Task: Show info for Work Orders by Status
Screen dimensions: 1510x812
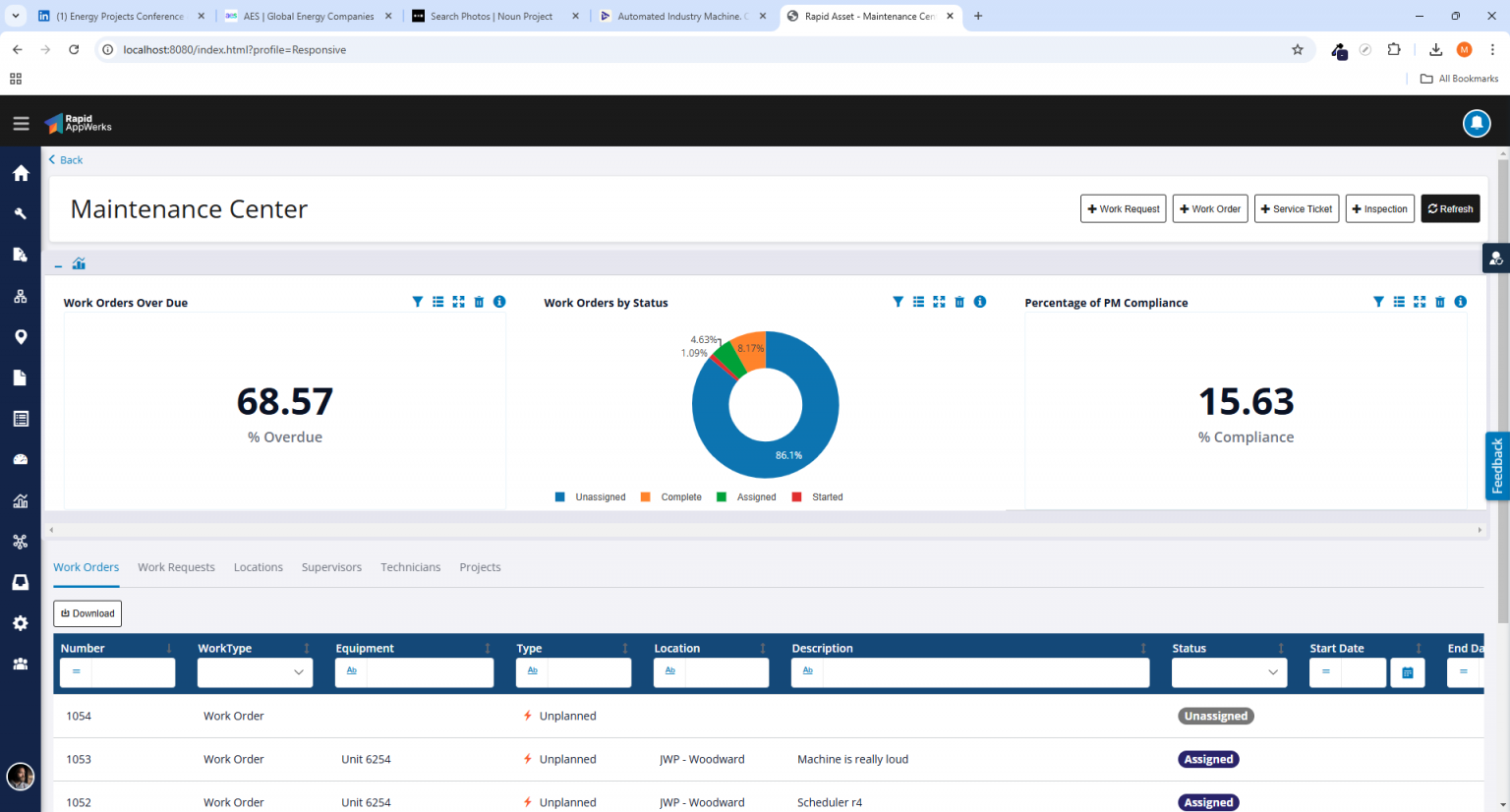Action: pos(980,302)
